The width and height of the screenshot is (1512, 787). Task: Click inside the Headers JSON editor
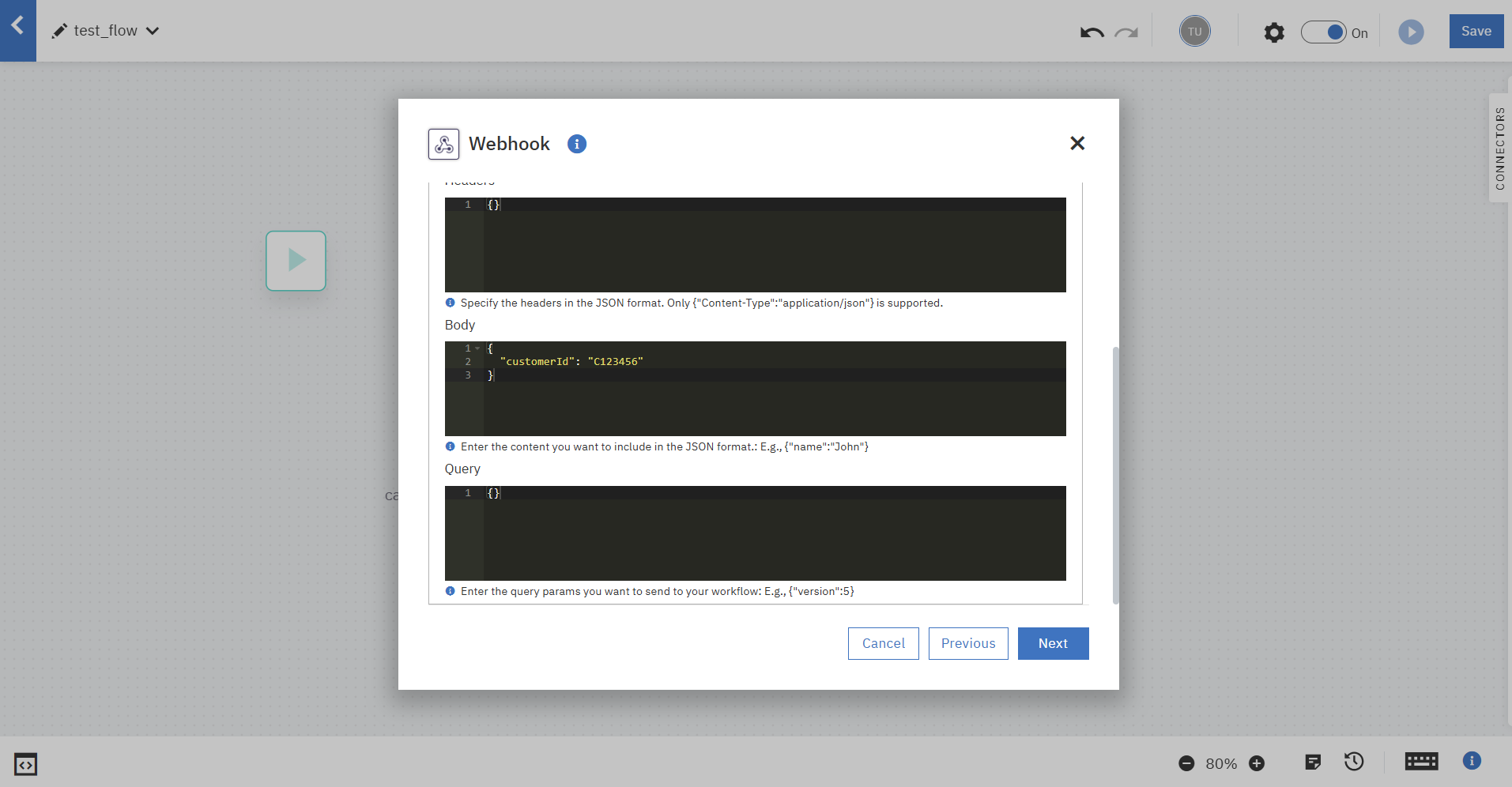click(755, 245)
